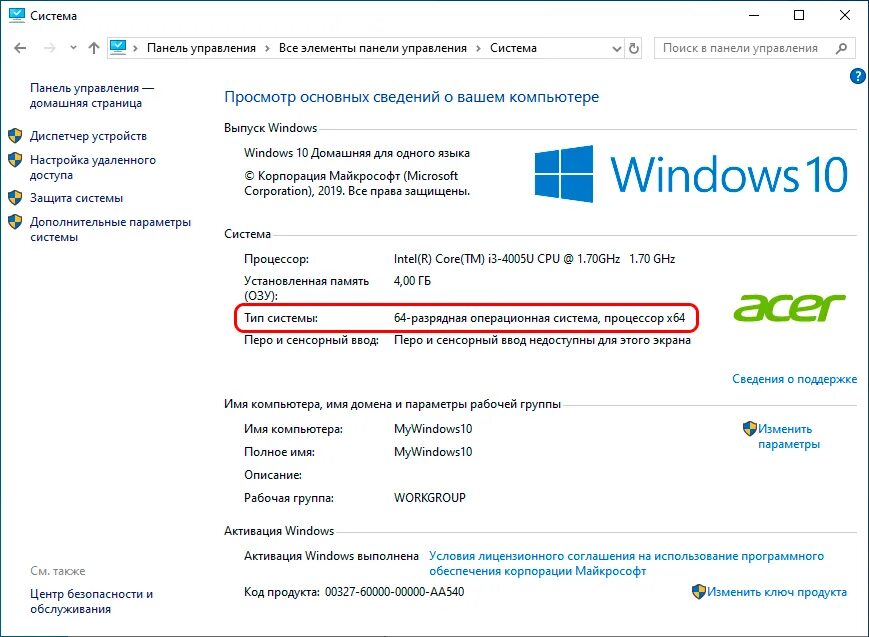This screenshot has height=637, width=869.
Task: Click Изменить параметры link
Action: (789, 436)
